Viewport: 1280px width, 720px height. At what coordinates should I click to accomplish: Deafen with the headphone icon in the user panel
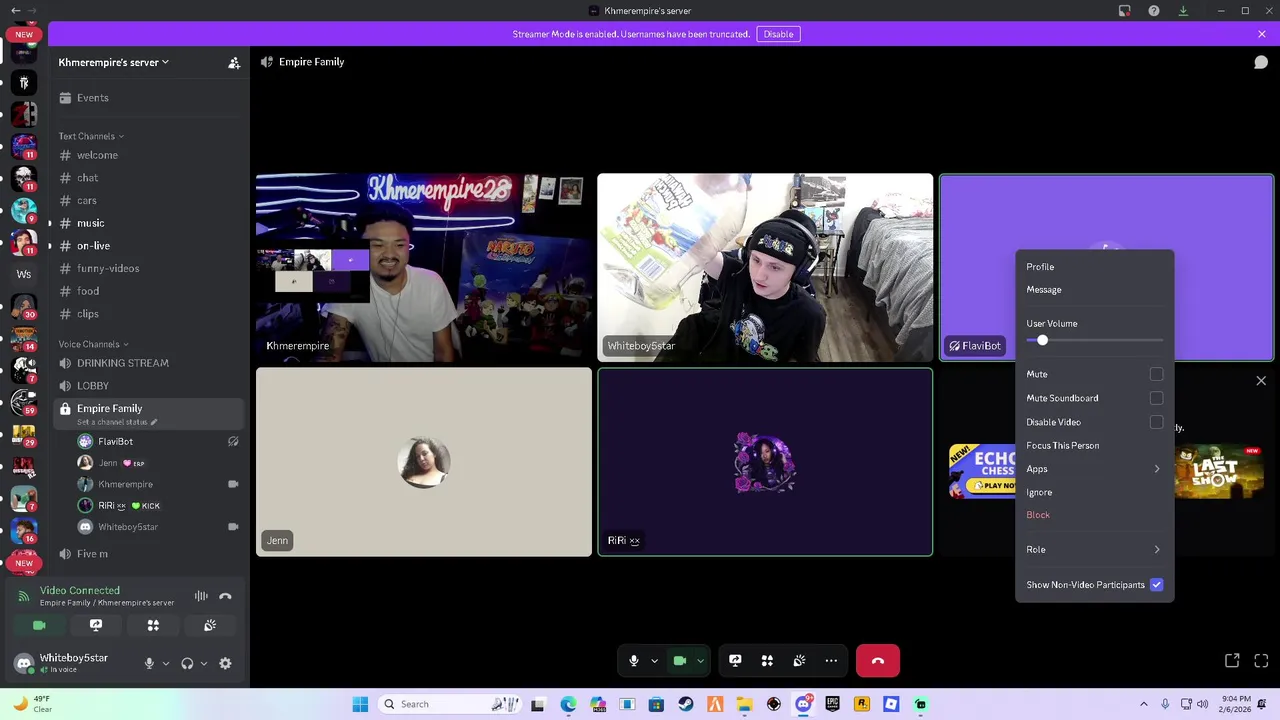187,663
